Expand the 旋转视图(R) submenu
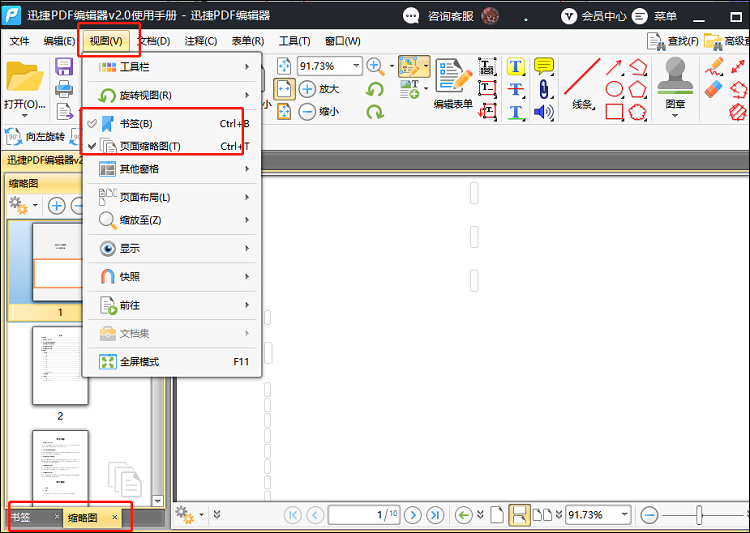 [x=172, y=95]
